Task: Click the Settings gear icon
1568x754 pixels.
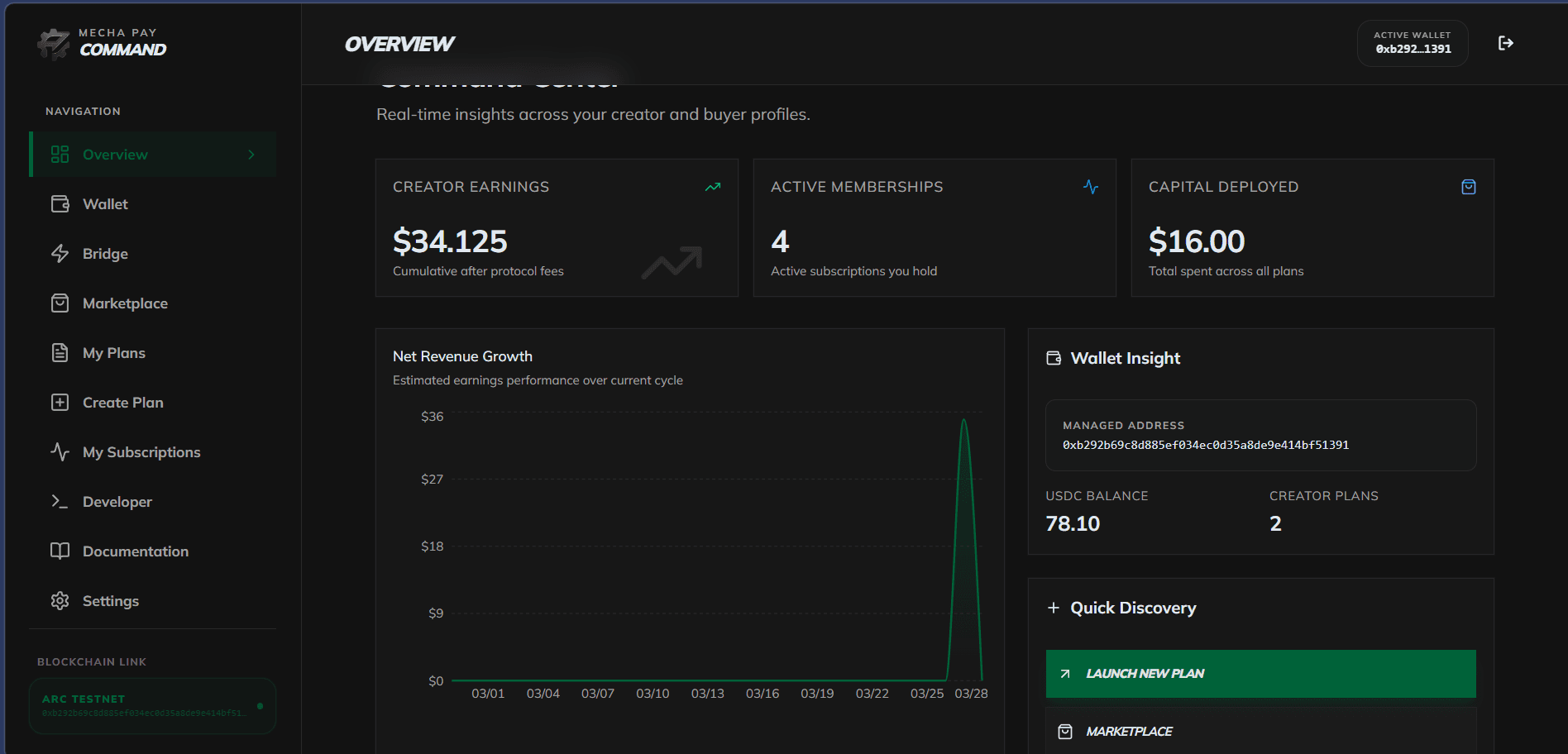Action: click(x=60, y=601)
